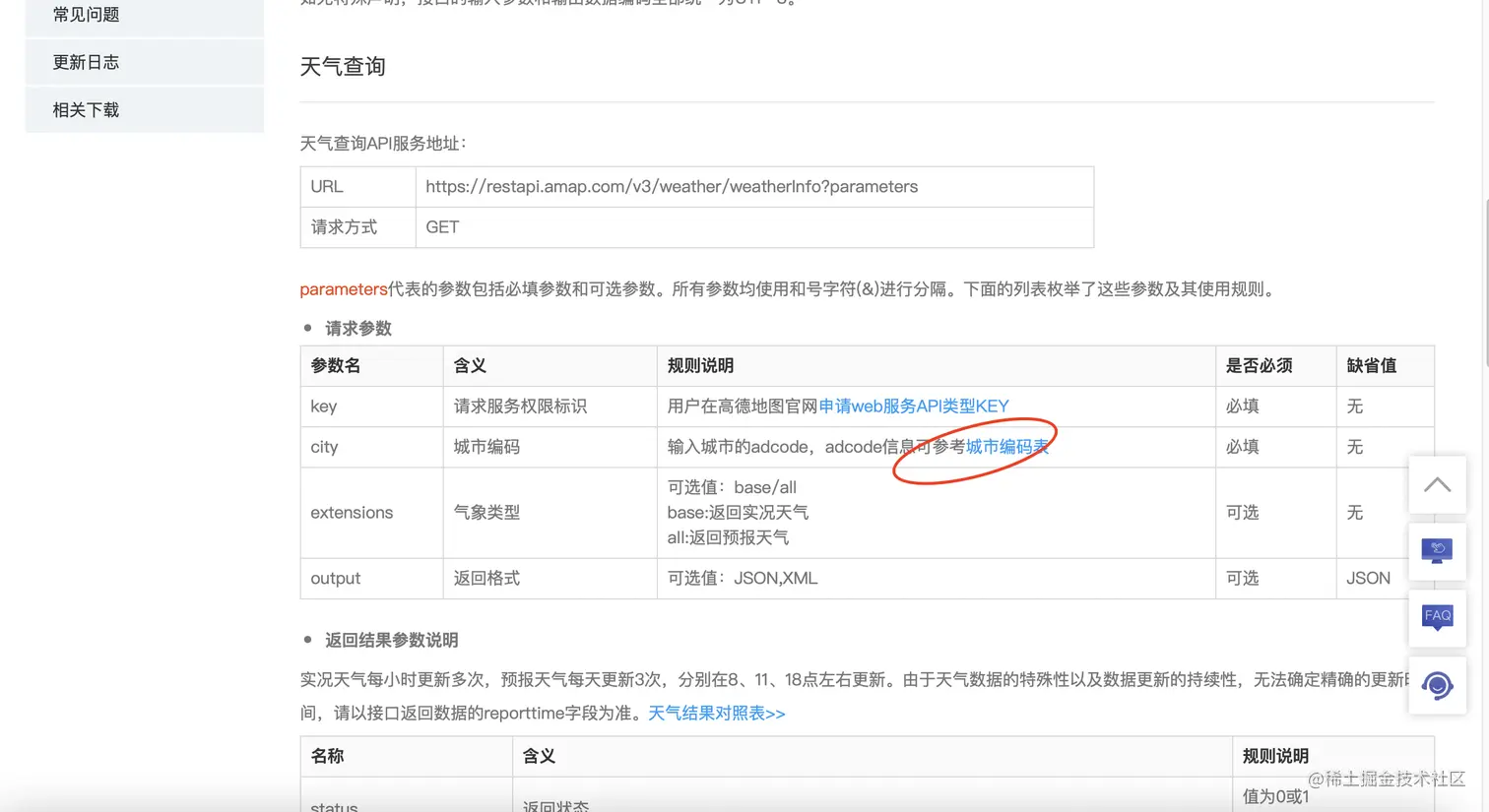Open the 天气结果对照表>> link
Viewport: 1489px width, 812px height.
pyautogui.click(x=716, y=713)
